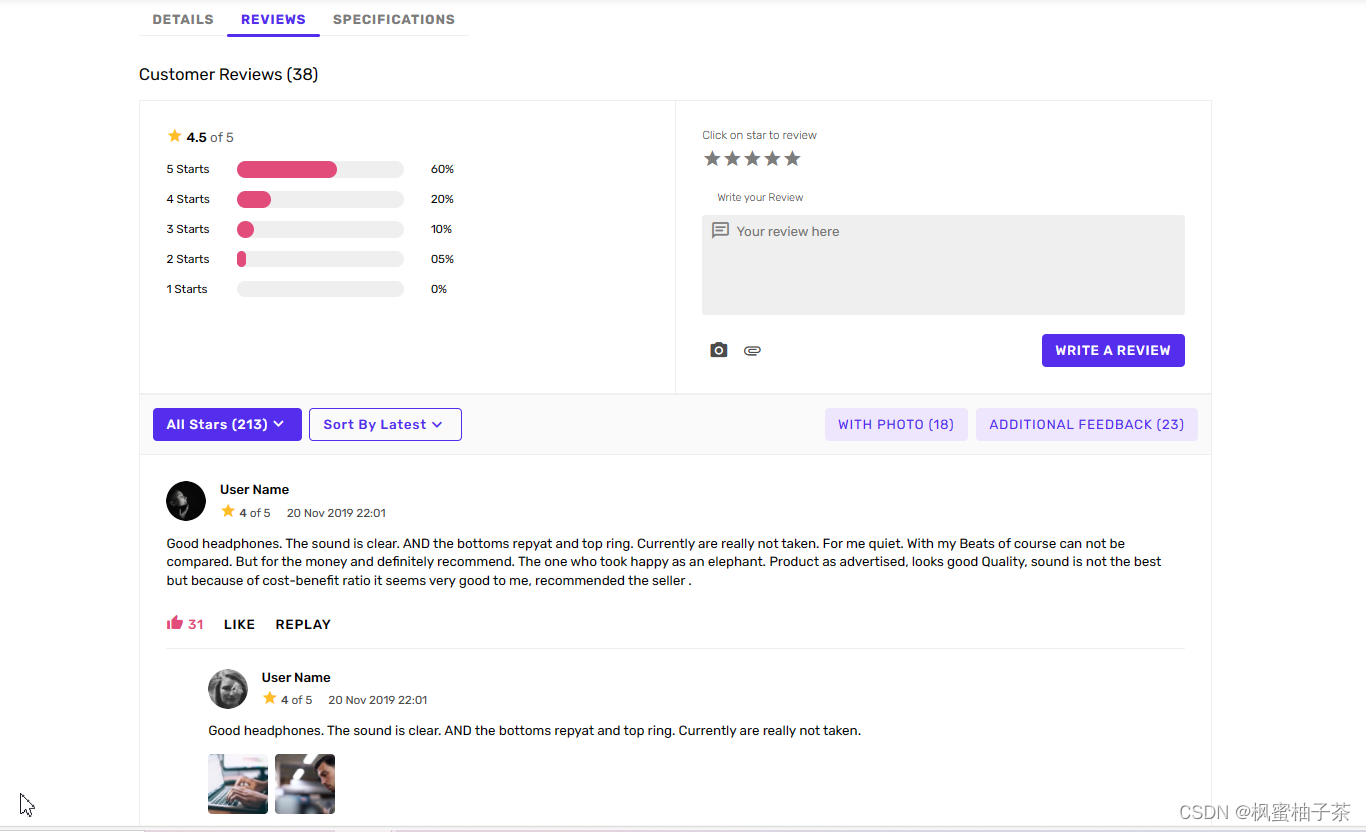Screen dimensions: 1366x832
Task: Click the 5 Starts rating bar
Action: coord(320,169)
